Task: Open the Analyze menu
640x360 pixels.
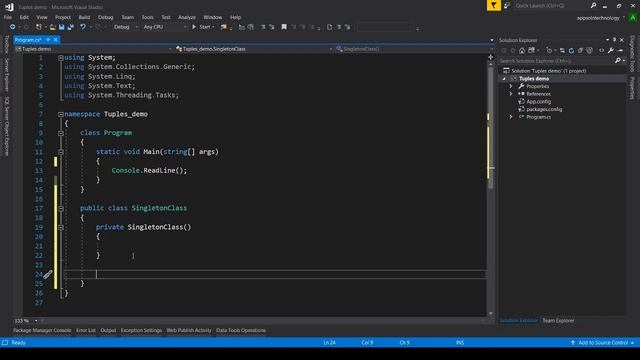Action: [187, 17]
